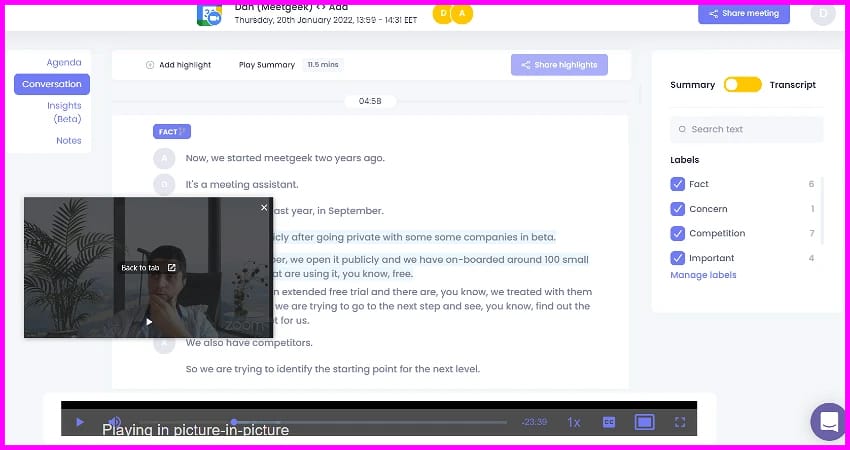Open the Manage labels link
Viewport: 850px width, 450px height.
(702, 275)
